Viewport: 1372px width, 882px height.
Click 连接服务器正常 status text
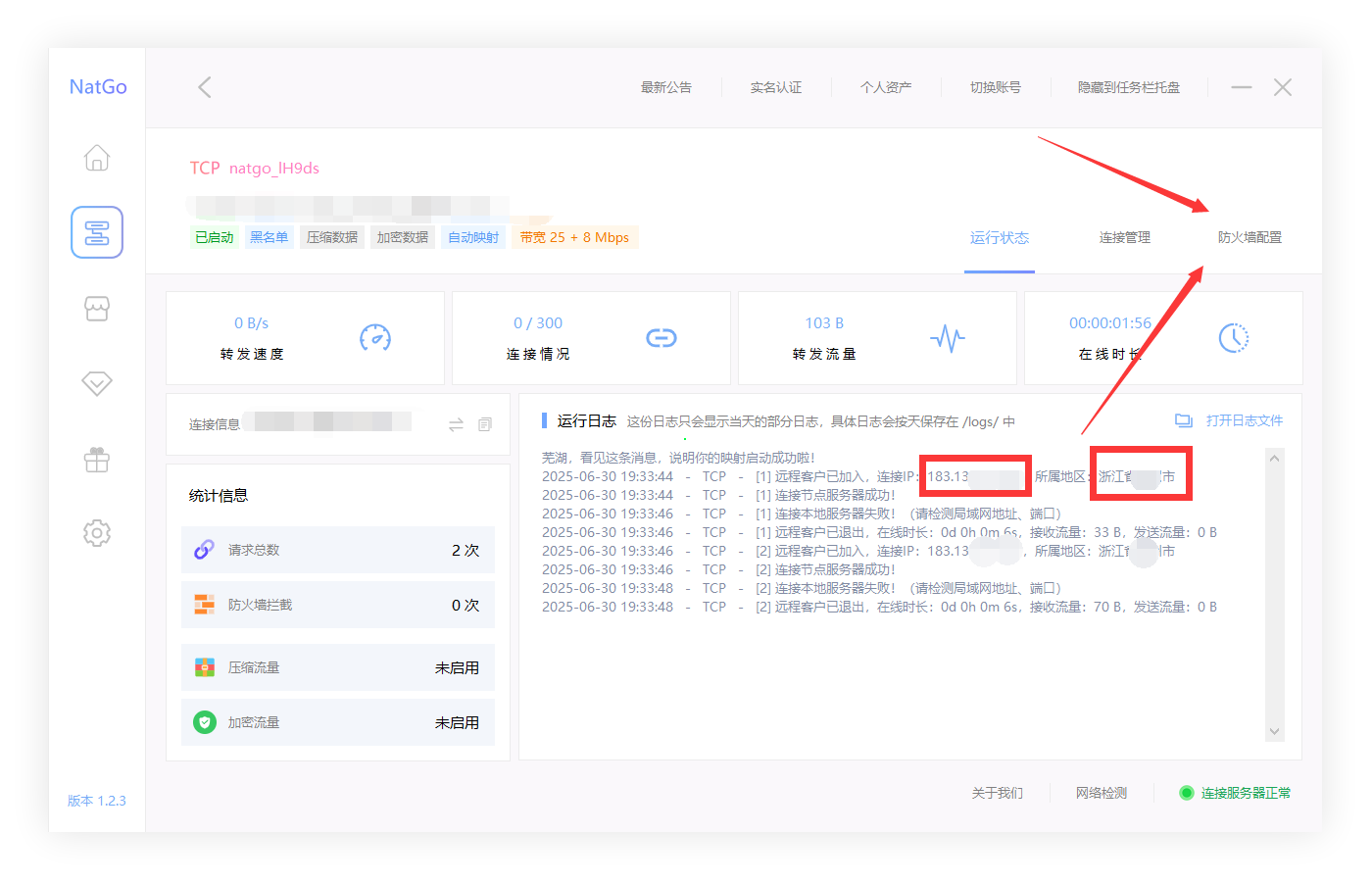tap(1247, 793)
